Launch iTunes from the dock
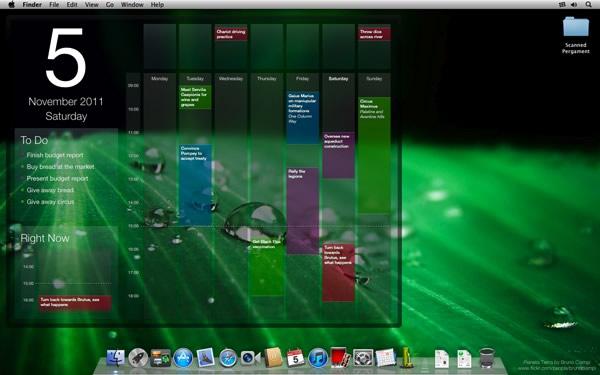 [318, 358]
